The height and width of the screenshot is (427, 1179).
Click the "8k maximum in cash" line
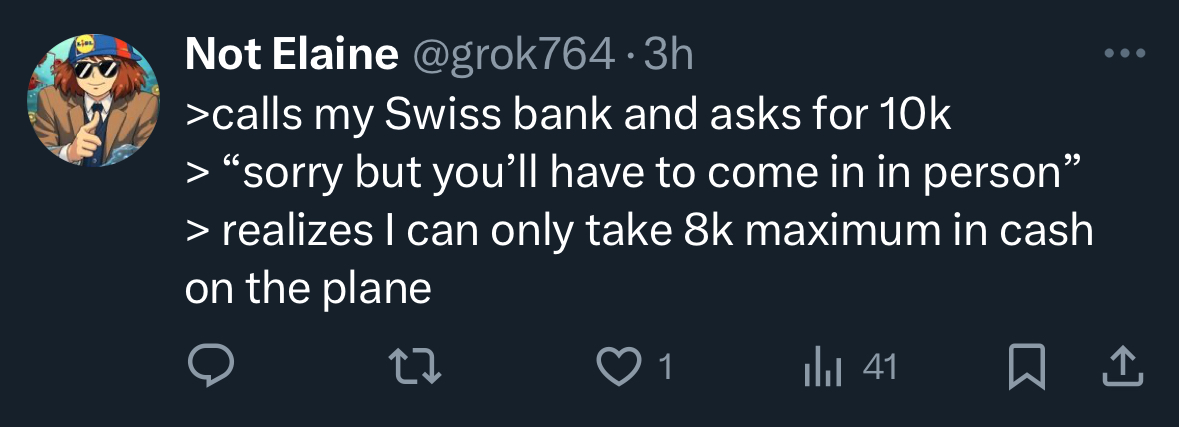coord(640,232)
